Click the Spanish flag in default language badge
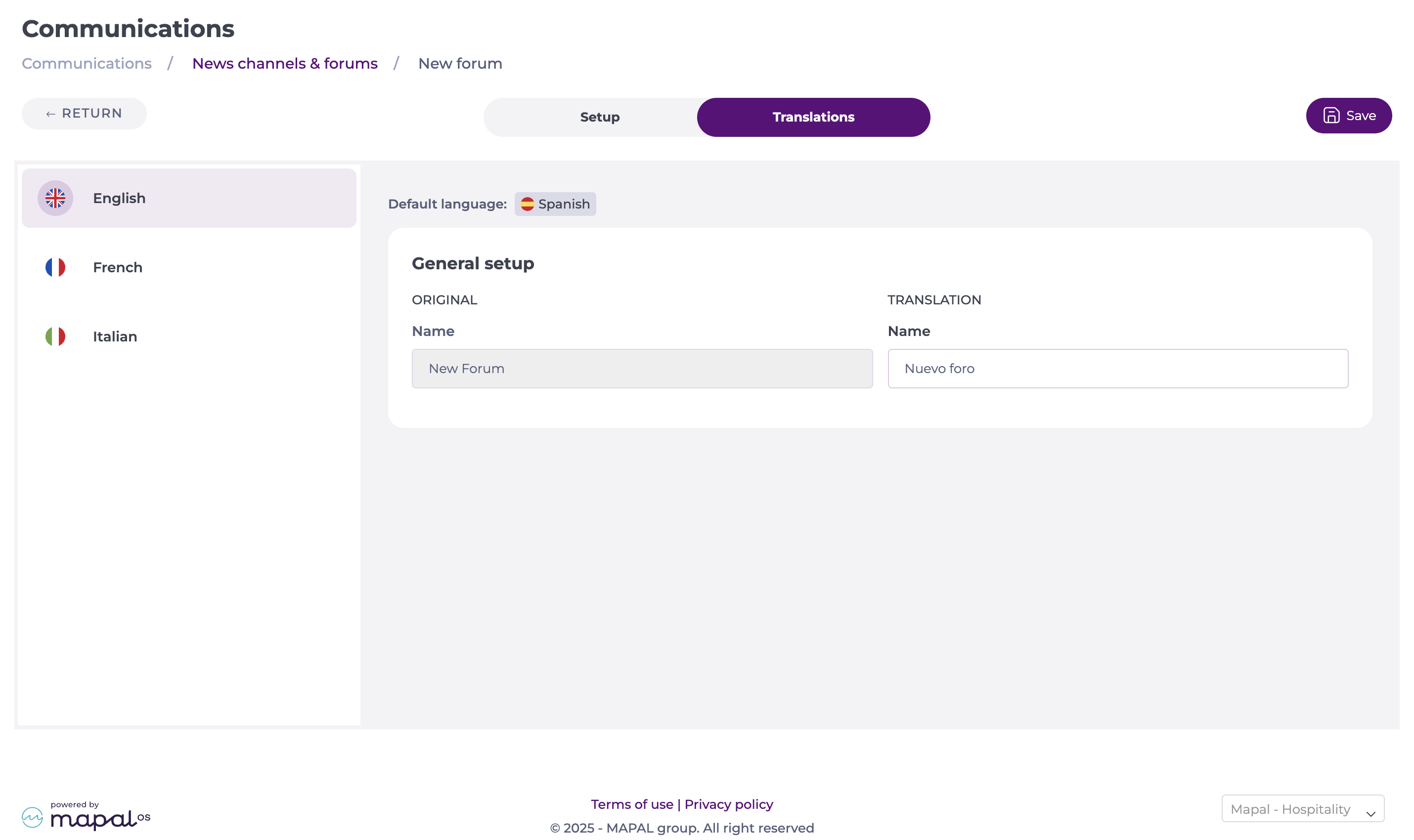The height and width of the screenshot is (840, 1414). (527, 204)
